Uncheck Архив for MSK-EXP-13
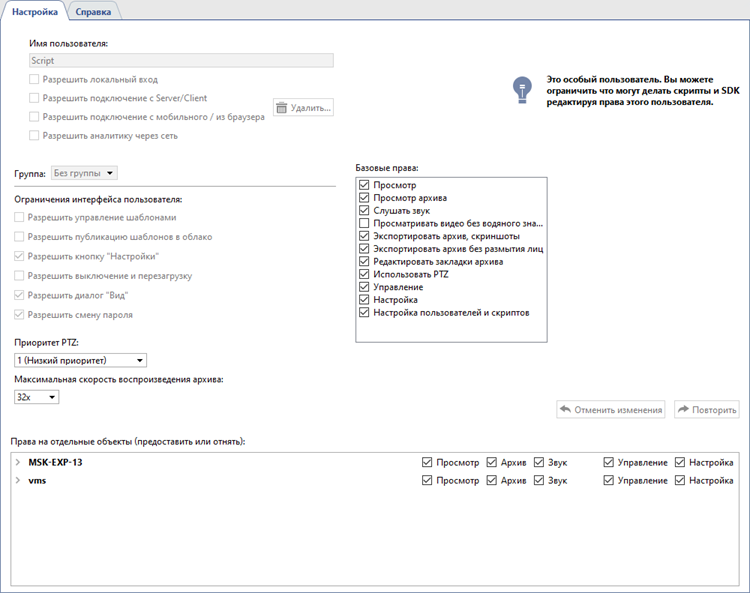Viewport: 750px width, 593px height. click(491, 462)
